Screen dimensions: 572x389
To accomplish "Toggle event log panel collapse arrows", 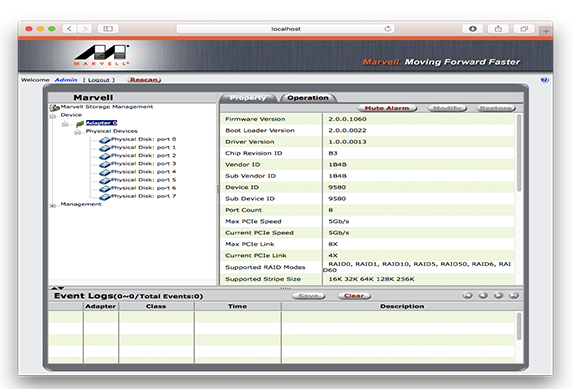I will pos(58,288).
